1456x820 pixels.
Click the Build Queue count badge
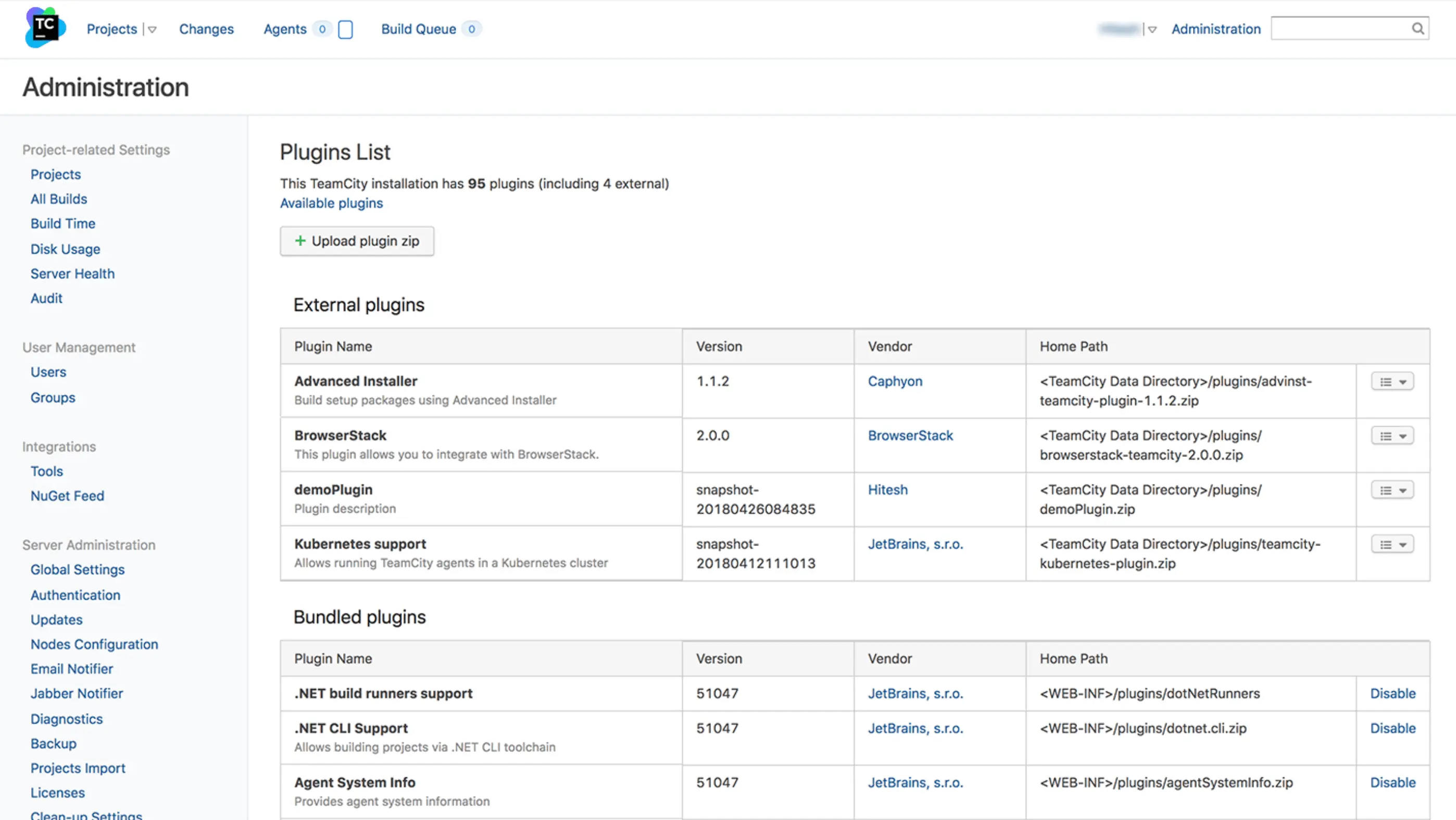pos(471,29)
